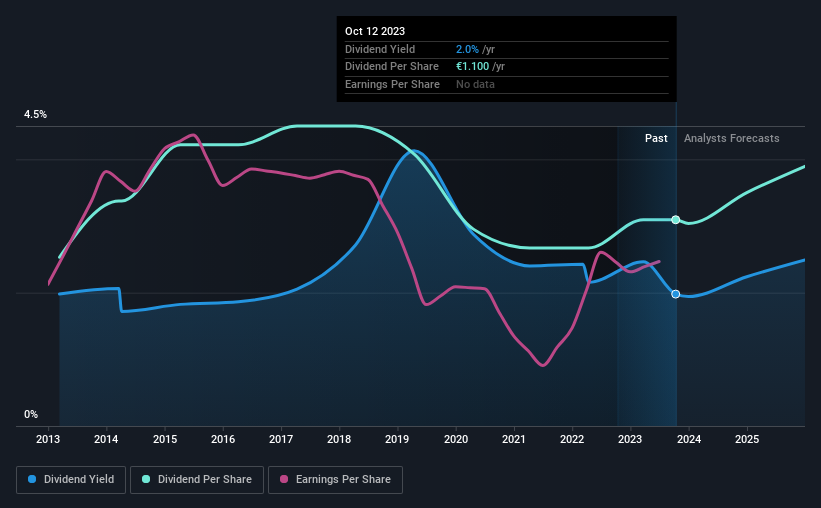Click the 2016 x-axis label
This screenshot has width=821, height=508.
coord(223,439)
